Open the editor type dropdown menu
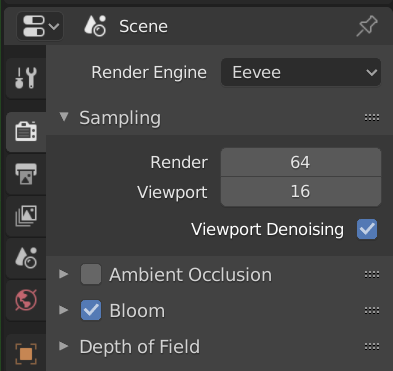The height and width of the screenshot is (371, 393). [40, 26]
